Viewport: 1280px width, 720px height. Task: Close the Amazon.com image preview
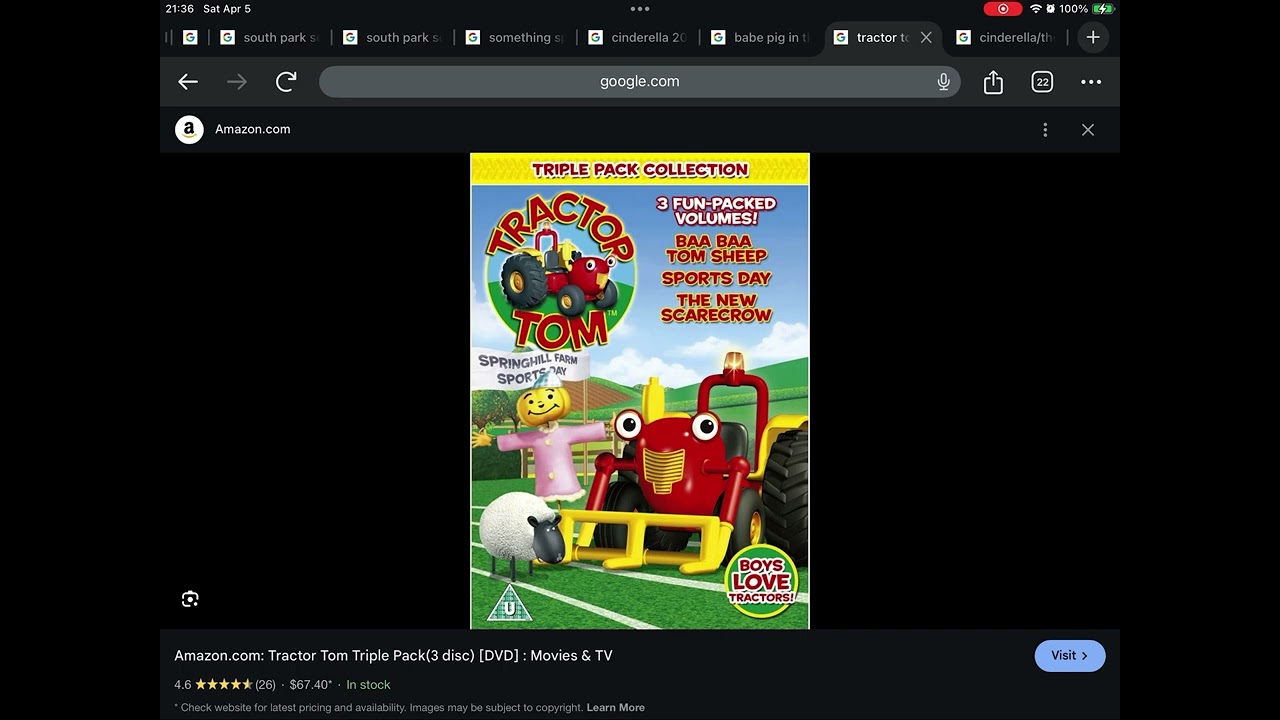coord(1088,130)
